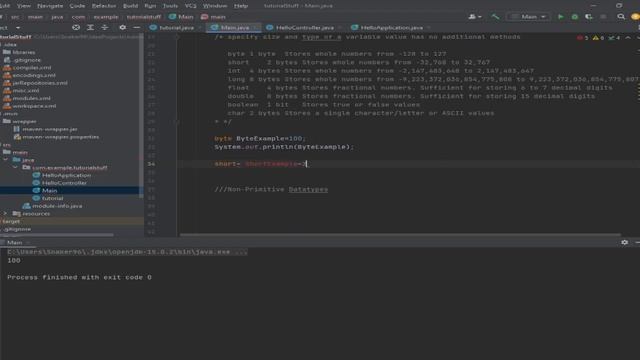This screenshot has height=360, width=640.
Task: Open the Tools menu
Action: point(170,6)
